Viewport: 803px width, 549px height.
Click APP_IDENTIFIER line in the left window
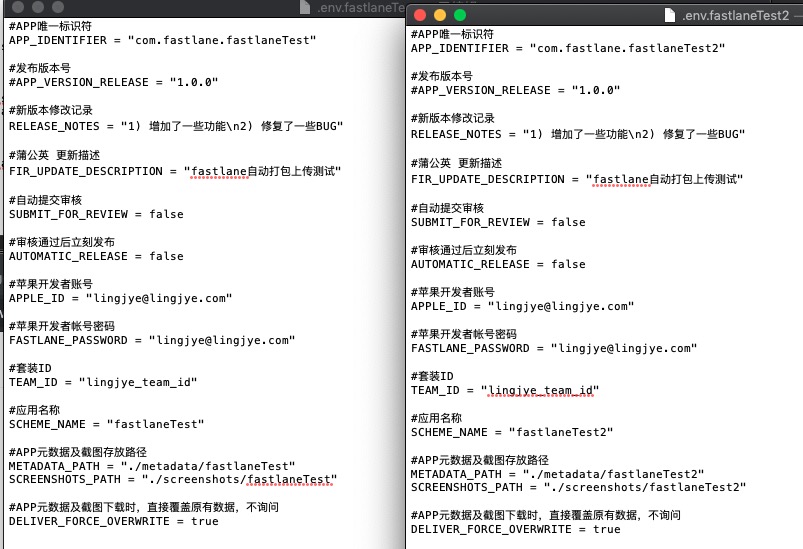(x=162, y=40)
